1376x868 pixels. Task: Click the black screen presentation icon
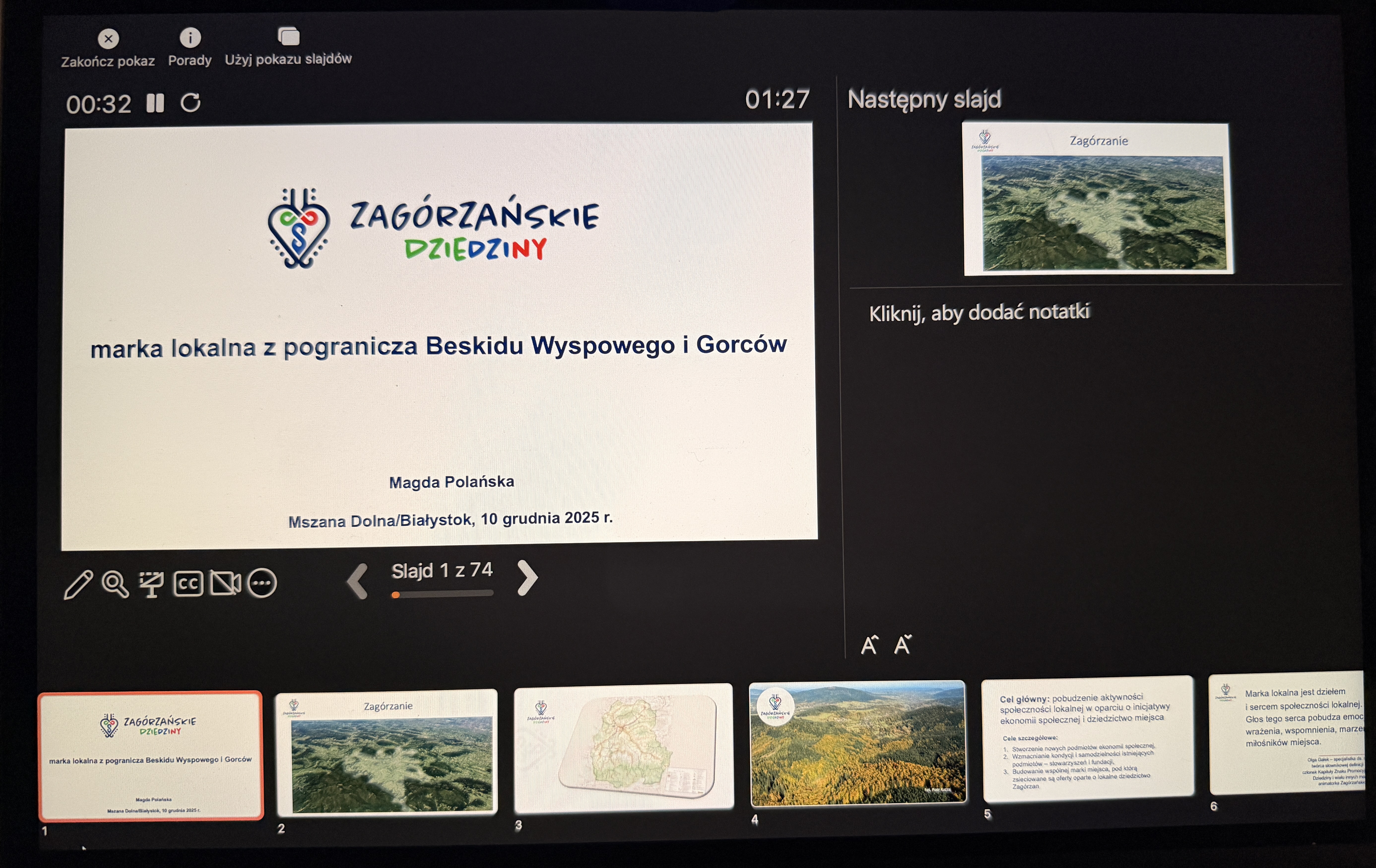[x=151, y=584]
